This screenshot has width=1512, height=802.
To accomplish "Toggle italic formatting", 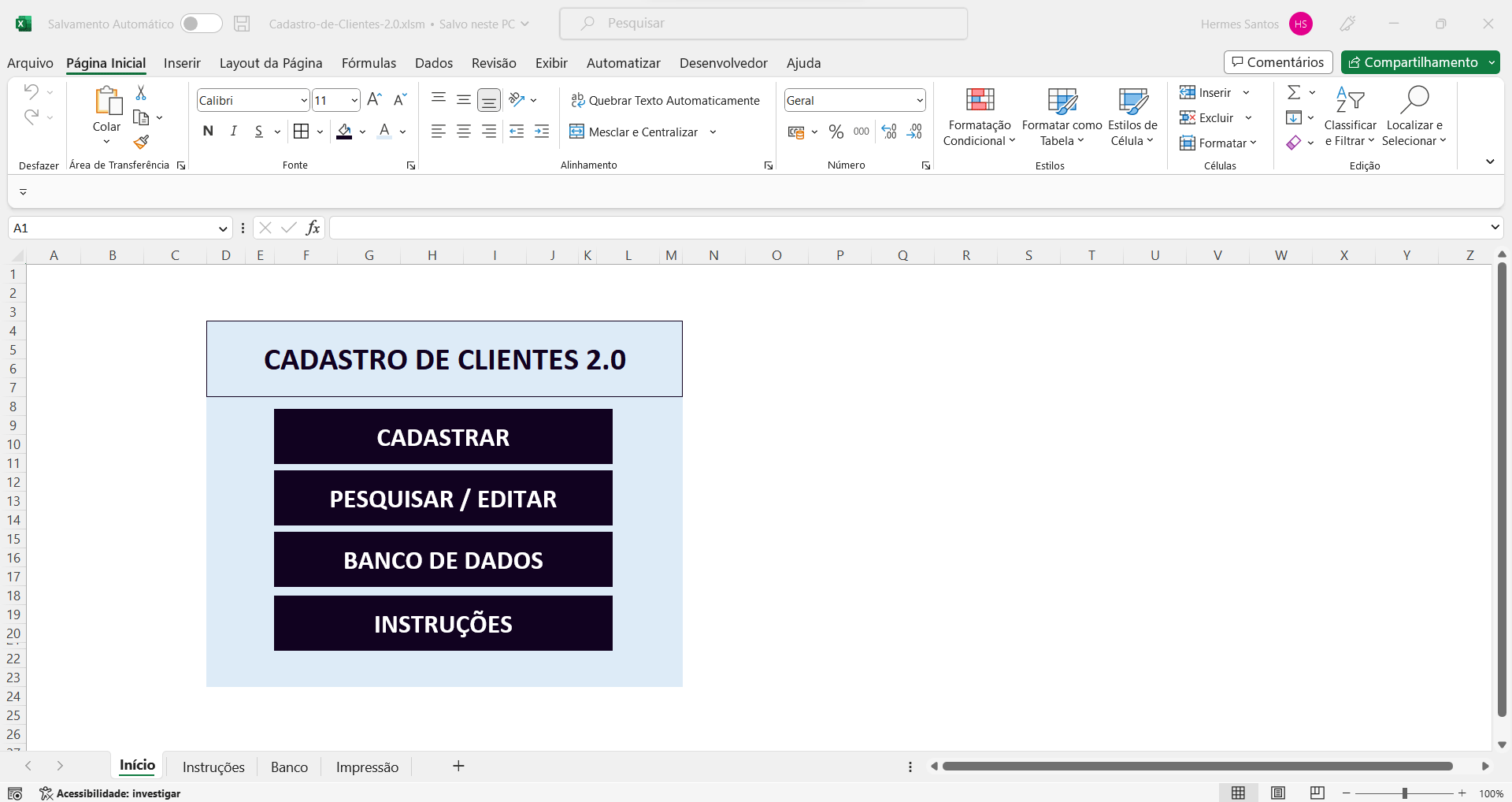I will point(233,132).
